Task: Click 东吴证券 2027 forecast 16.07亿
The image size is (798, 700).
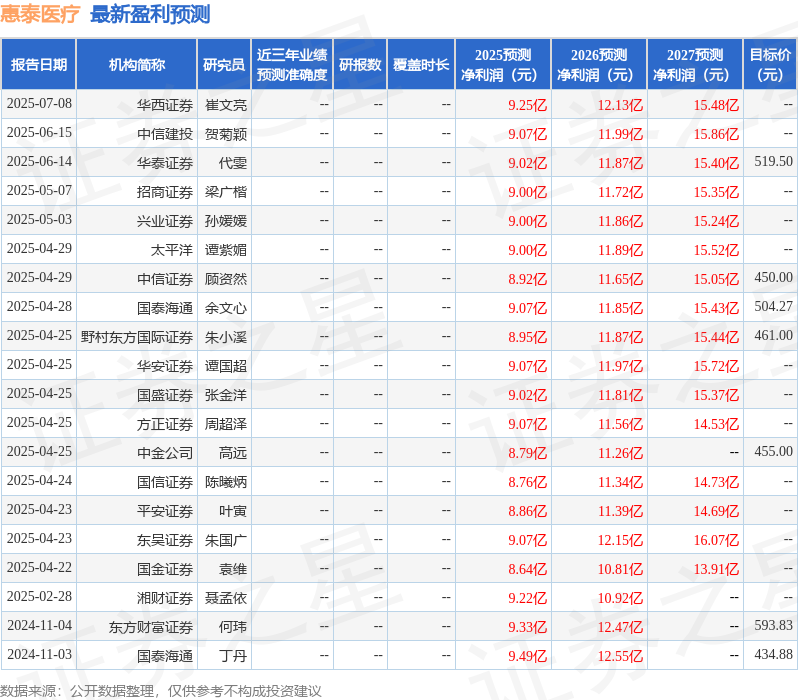Action: click(716, 540)
